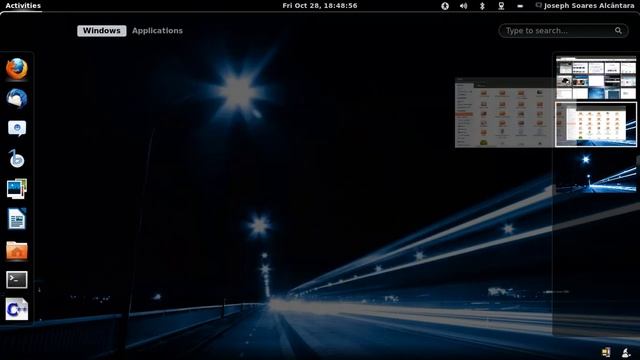Open Shotwell photo viewer icon
The image size is (640, 360).
pyautogui.click(x=17, y=189)
